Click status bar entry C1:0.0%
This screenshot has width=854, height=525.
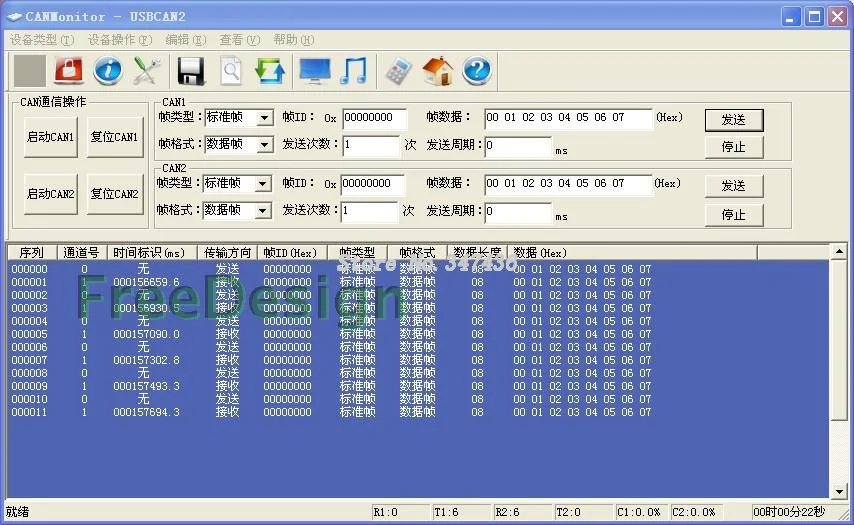pos(641,512)
